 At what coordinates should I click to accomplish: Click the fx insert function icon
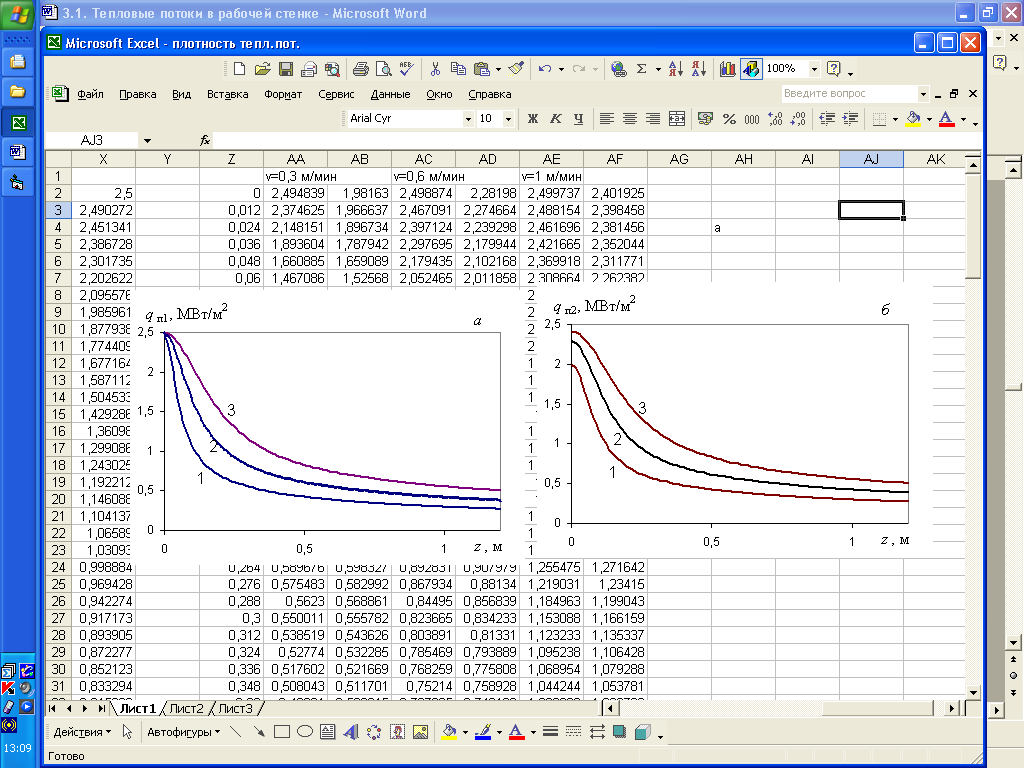point(205,140)
